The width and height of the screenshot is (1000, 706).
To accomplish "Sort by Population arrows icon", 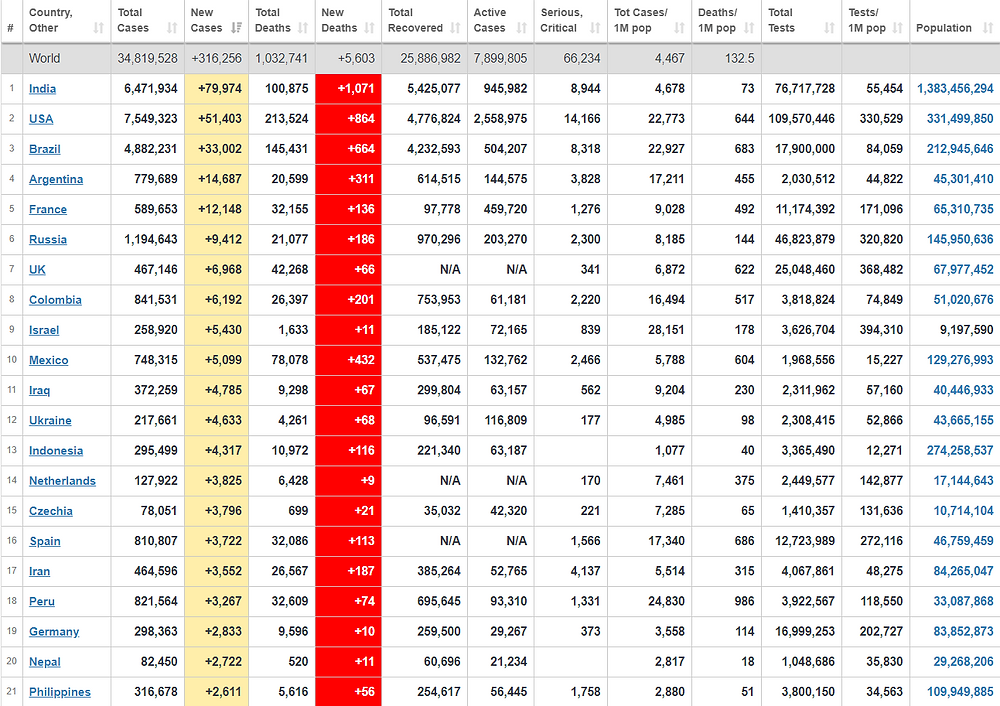I will (988, 28).
